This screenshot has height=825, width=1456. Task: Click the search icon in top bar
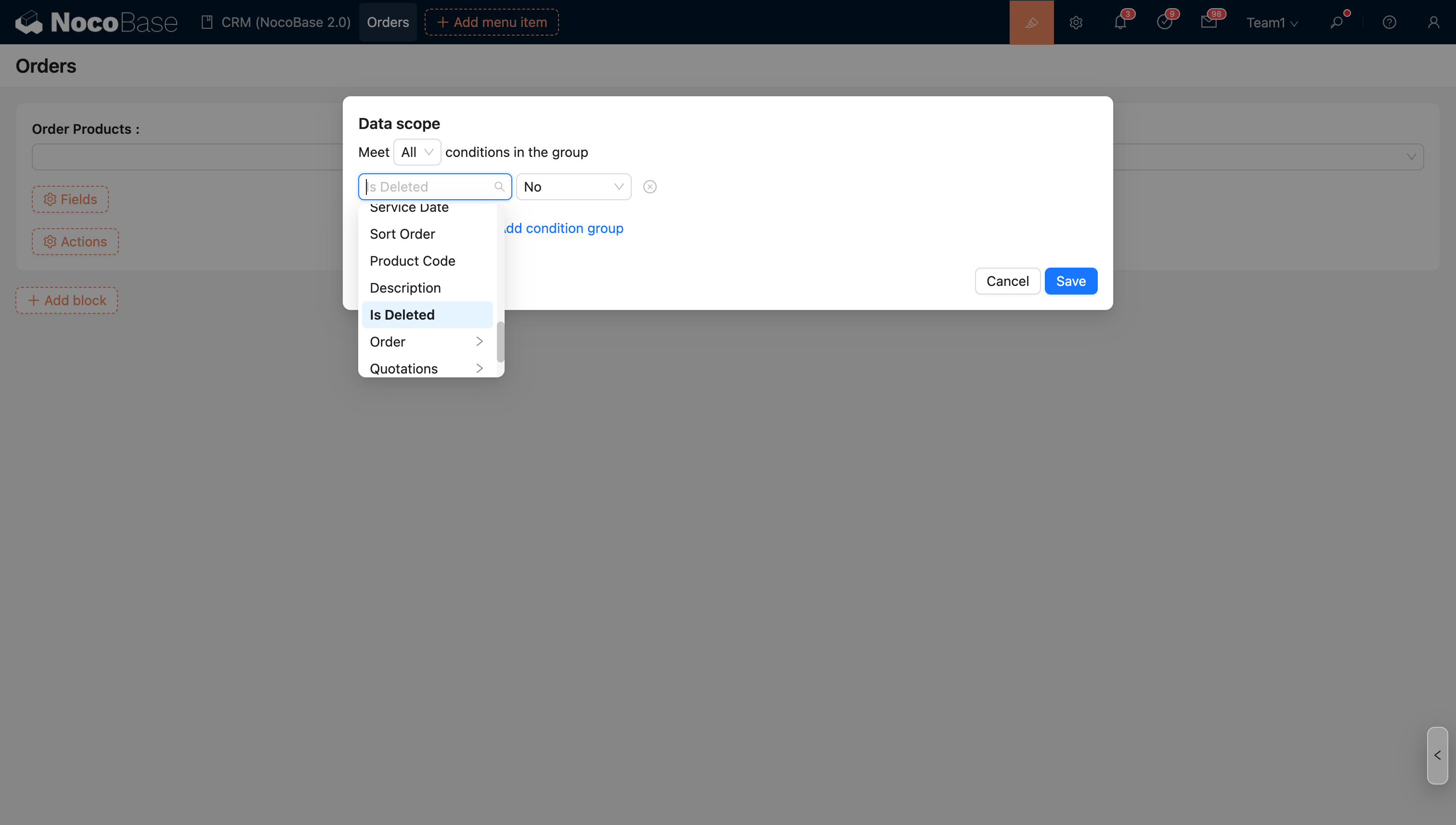(x=1337, y=23)
